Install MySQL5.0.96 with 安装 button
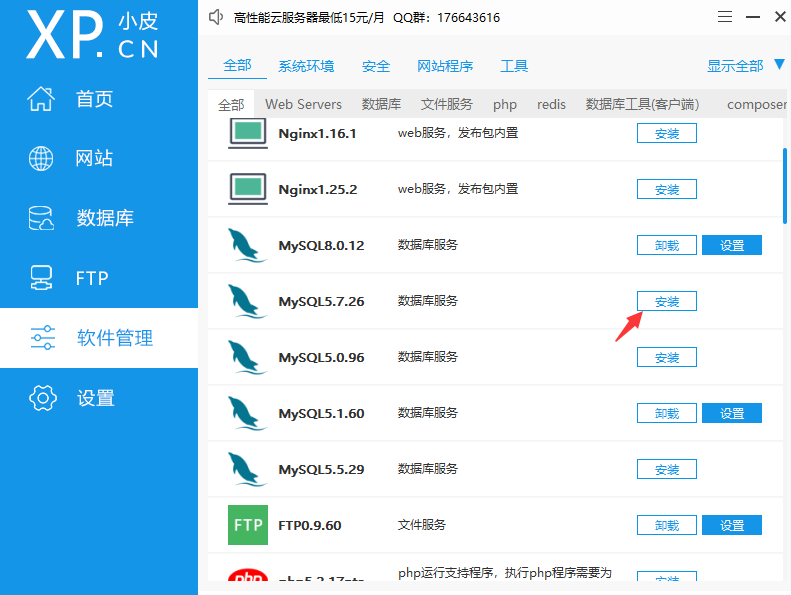Screen dimensions: 791x595 click(x=667, y=357)
